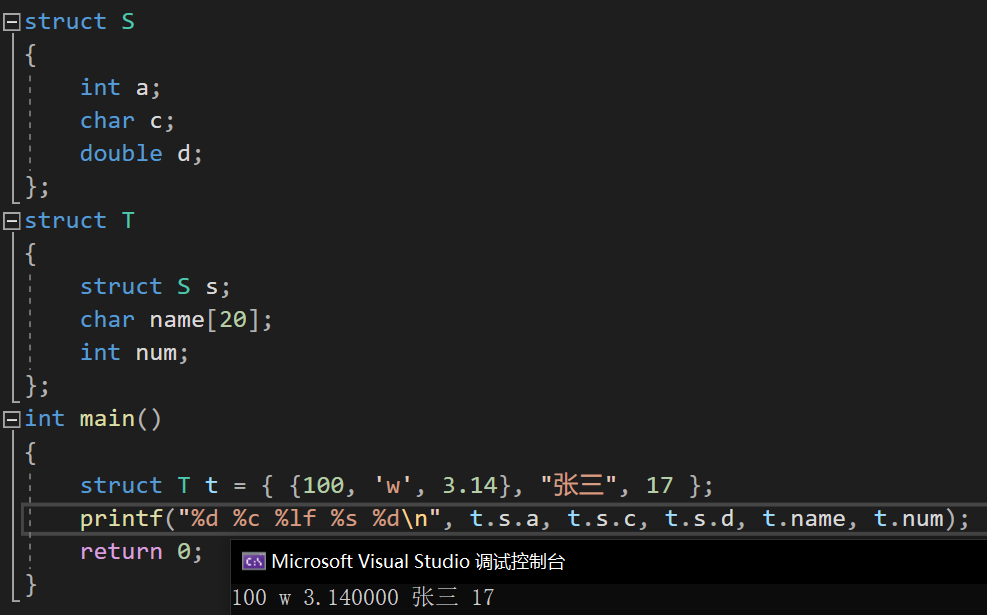Click the "struct S s;" member declaration
This screenshot has width=987, height=615.
coord(155,286)
